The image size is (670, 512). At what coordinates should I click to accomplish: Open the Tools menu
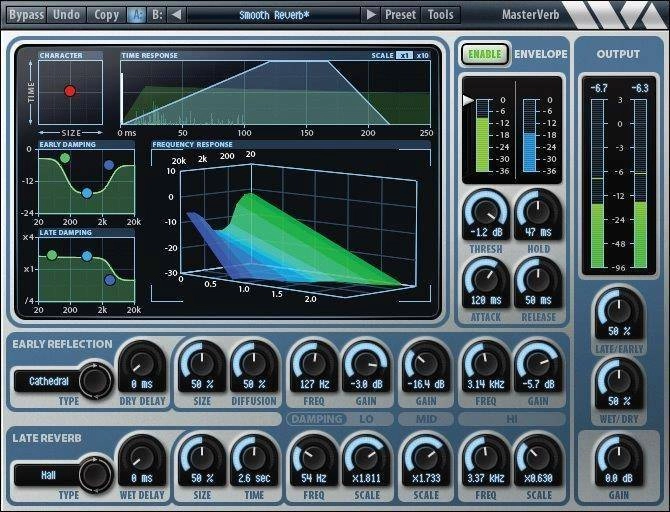441,15
